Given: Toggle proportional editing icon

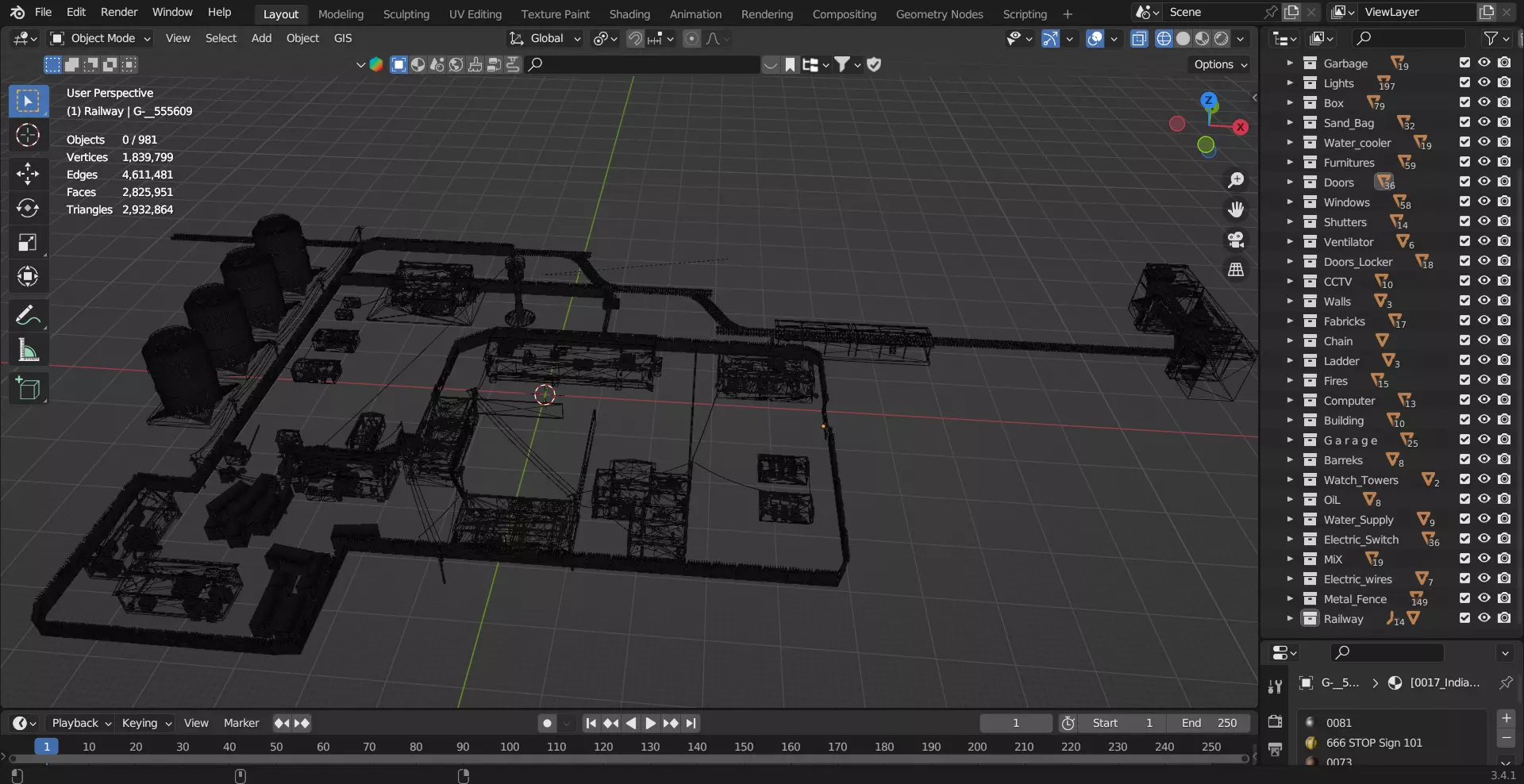Looking at the screenshot, I should [692, 39].
